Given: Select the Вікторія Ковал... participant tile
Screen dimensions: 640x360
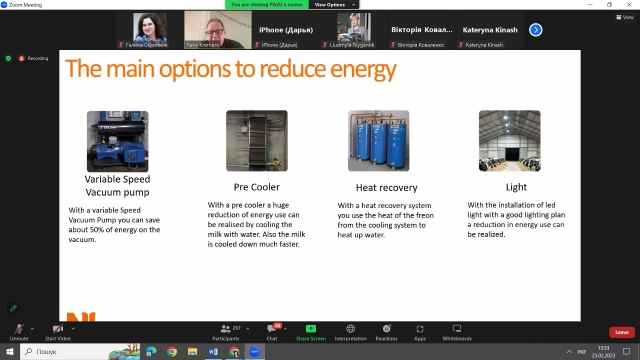Looking at the screenshot, I should (422, 30).
